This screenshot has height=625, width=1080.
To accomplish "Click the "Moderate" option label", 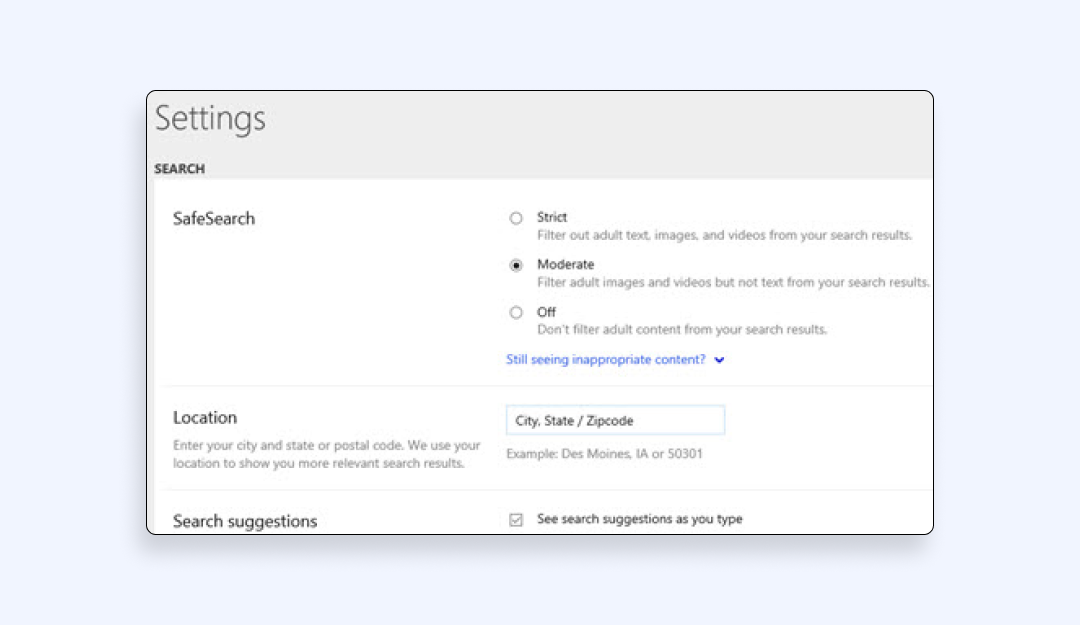I will (x=565, y=264).
